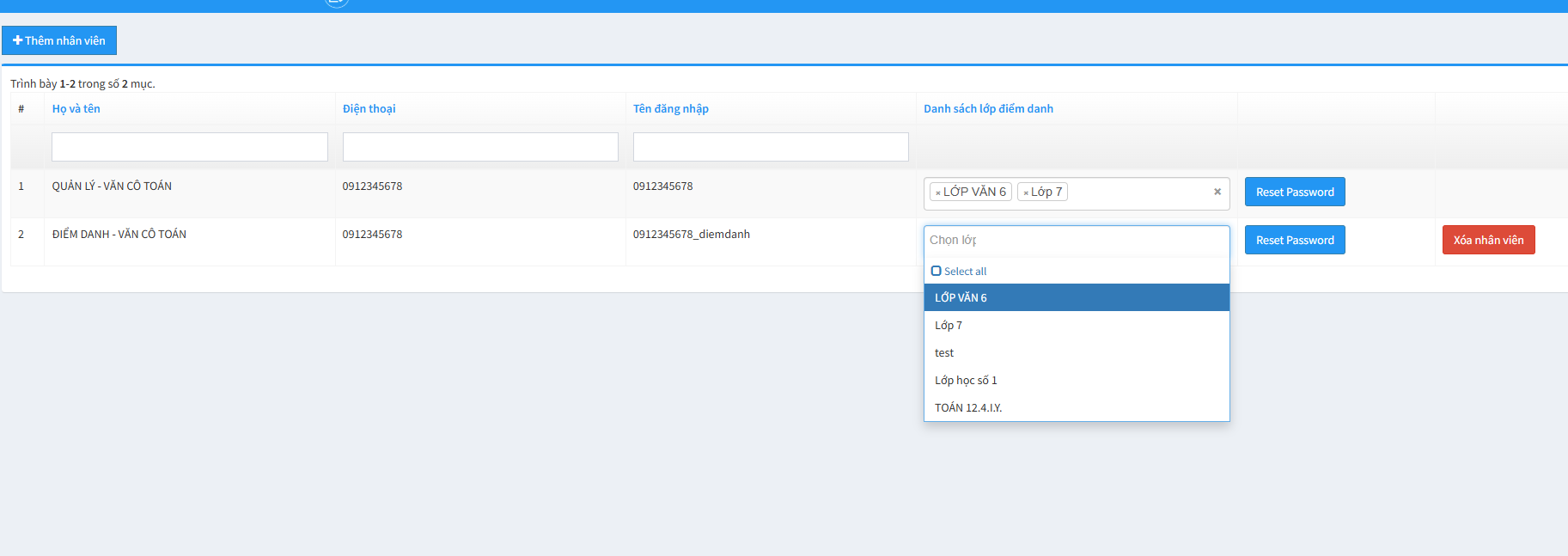Reset Password for QUẢN LÝ - VĂN CÔ TOÁN

coord(1294,192)
